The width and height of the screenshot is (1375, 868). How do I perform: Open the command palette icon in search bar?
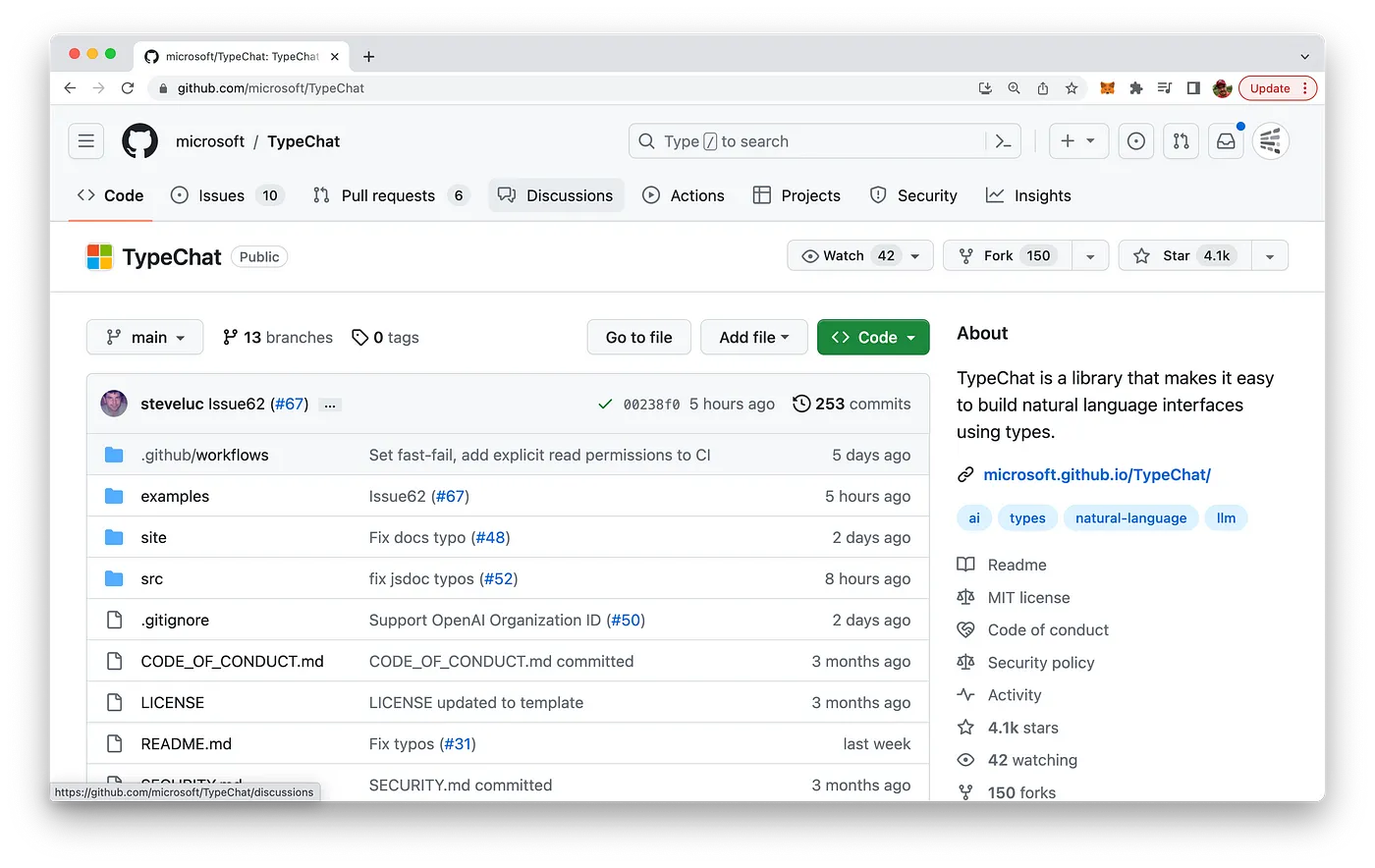coord(1003,141)
